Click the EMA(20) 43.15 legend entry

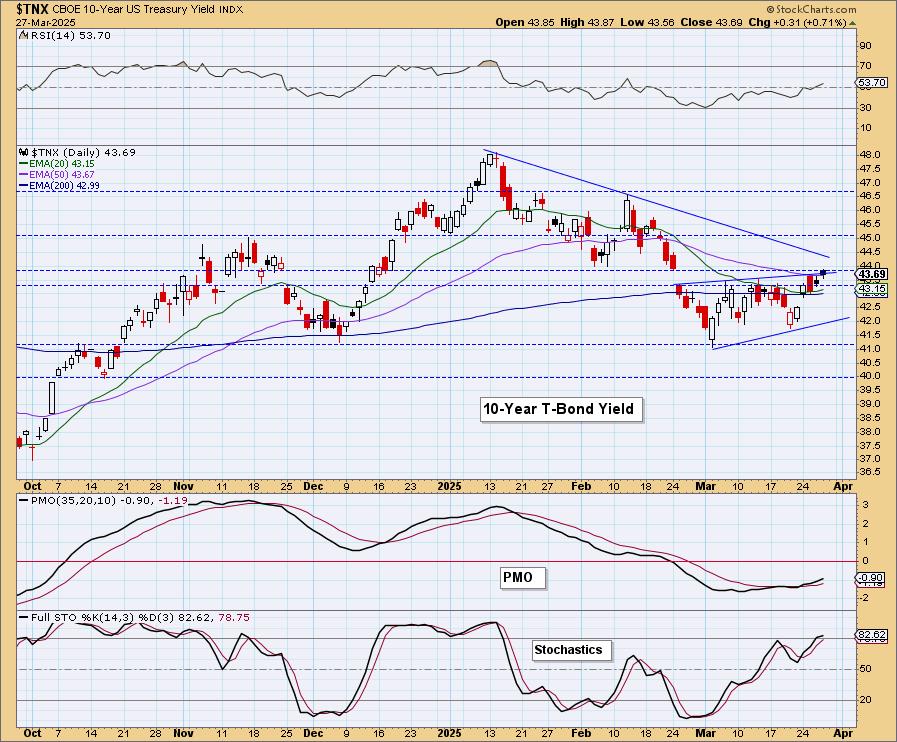click(62, 164)
